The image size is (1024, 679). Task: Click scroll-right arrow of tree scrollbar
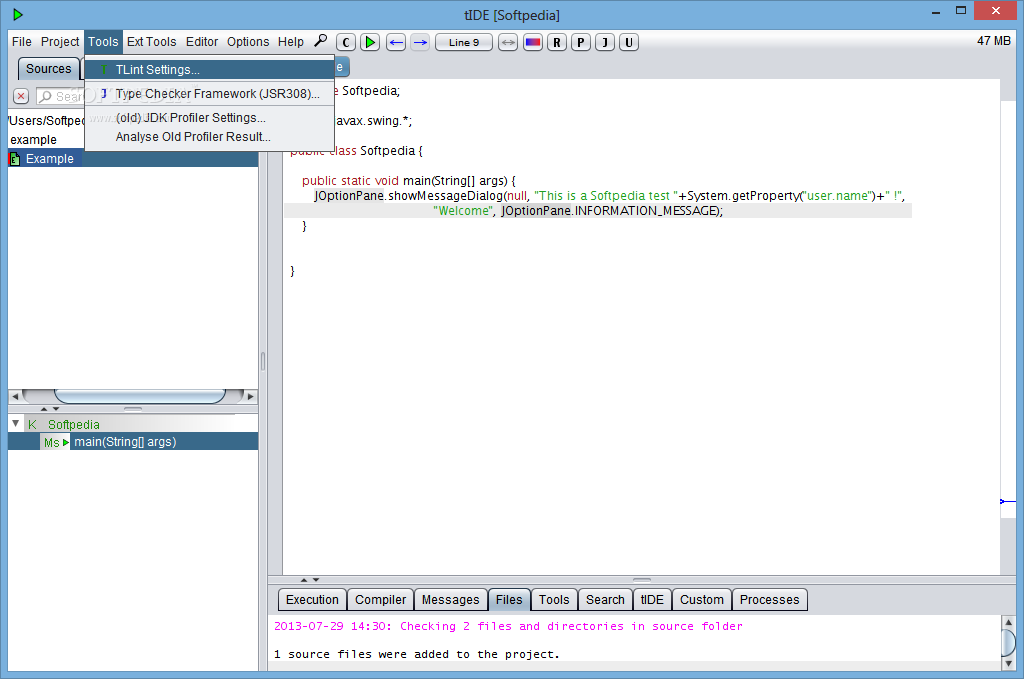pyautogui.click(x=250, y=396)
